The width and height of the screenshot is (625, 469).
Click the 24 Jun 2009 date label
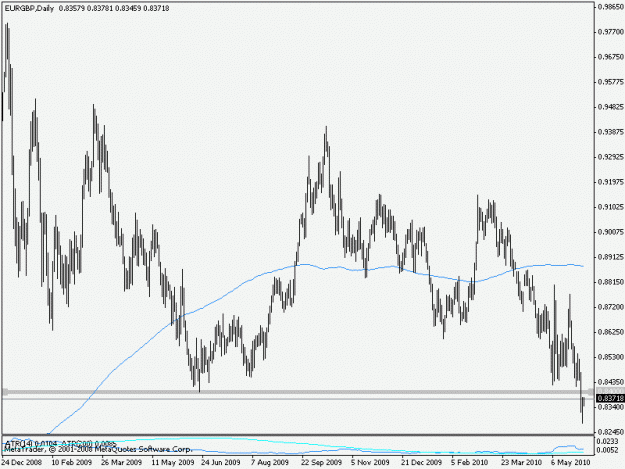(221, 463)
